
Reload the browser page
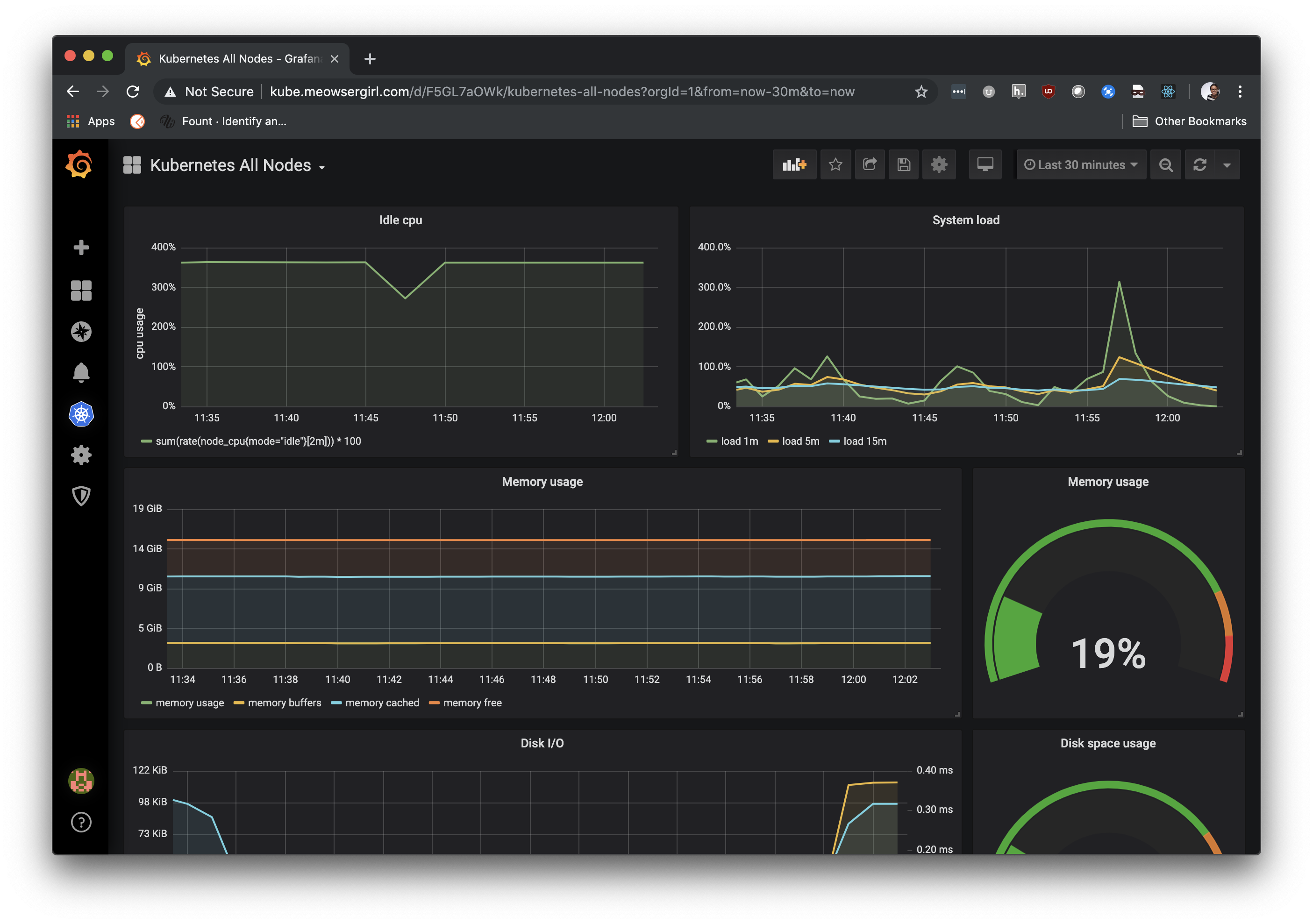(x=133, y=92)
